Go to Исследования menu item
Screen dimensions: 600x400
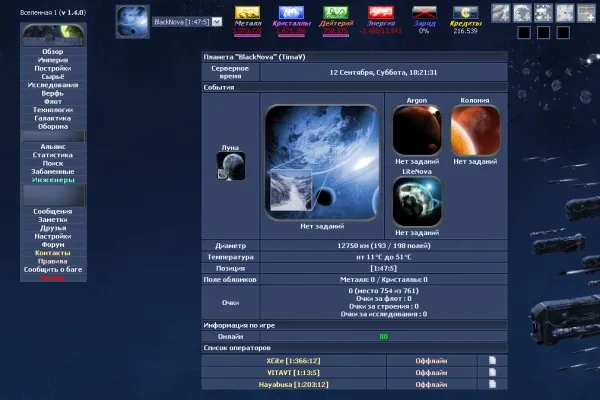(53, 85)
